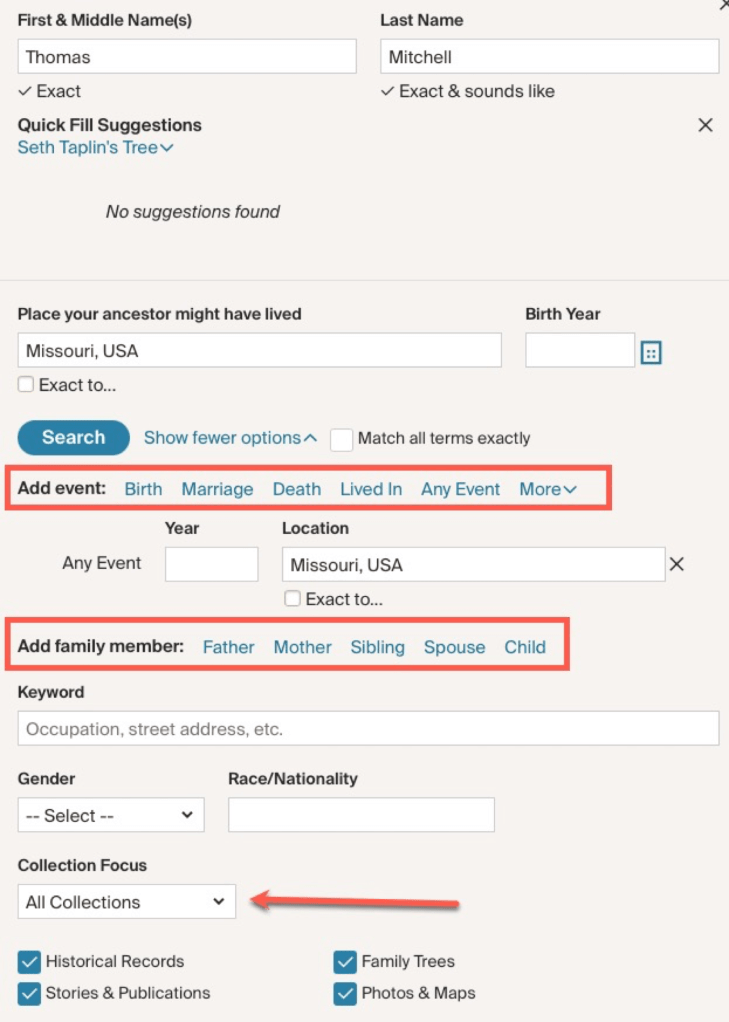Collapse with Show fewer options
The width and height of the screenshot is (729, 1022).
pyautogui.click(x=230, y=438)
